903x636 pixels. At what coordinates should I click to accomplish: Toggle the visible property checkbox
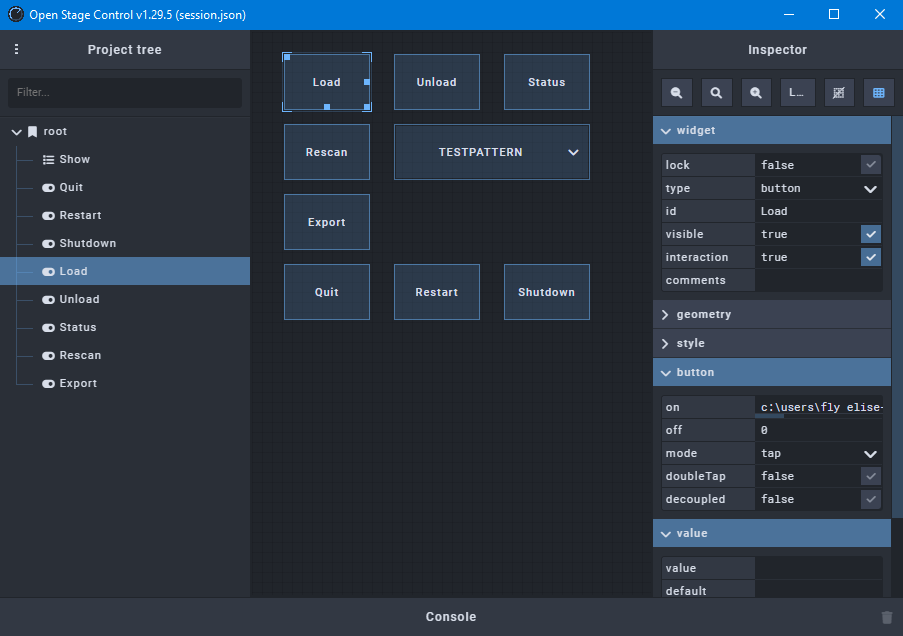click(871, 234)
